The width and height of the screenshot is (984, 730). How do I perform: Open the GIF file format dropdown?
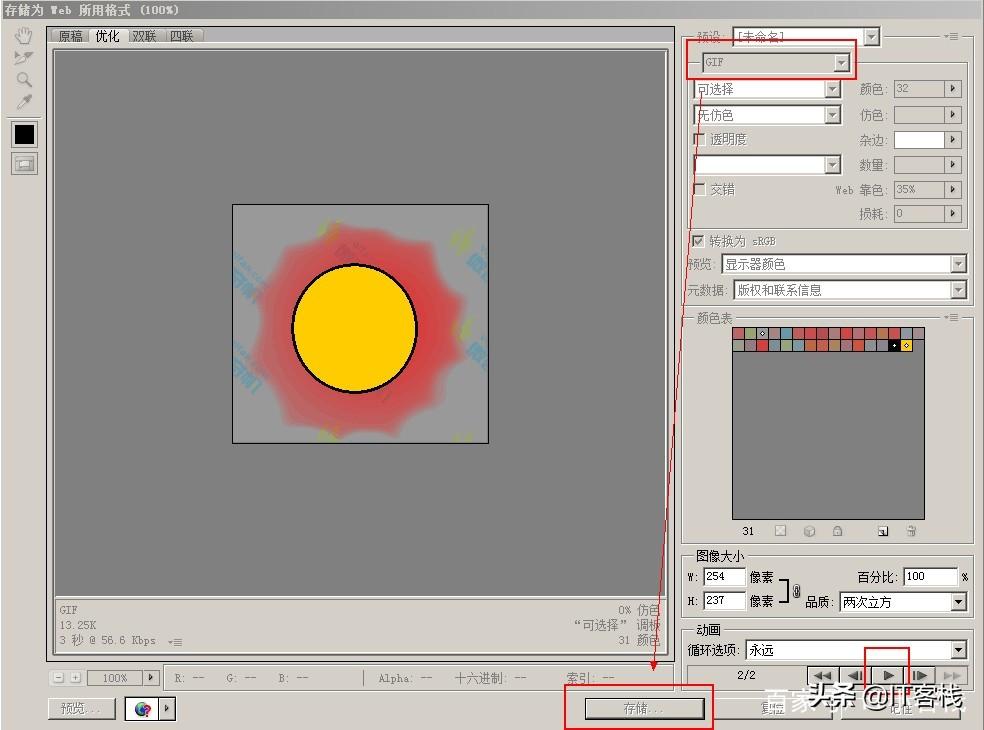(776, 62)
